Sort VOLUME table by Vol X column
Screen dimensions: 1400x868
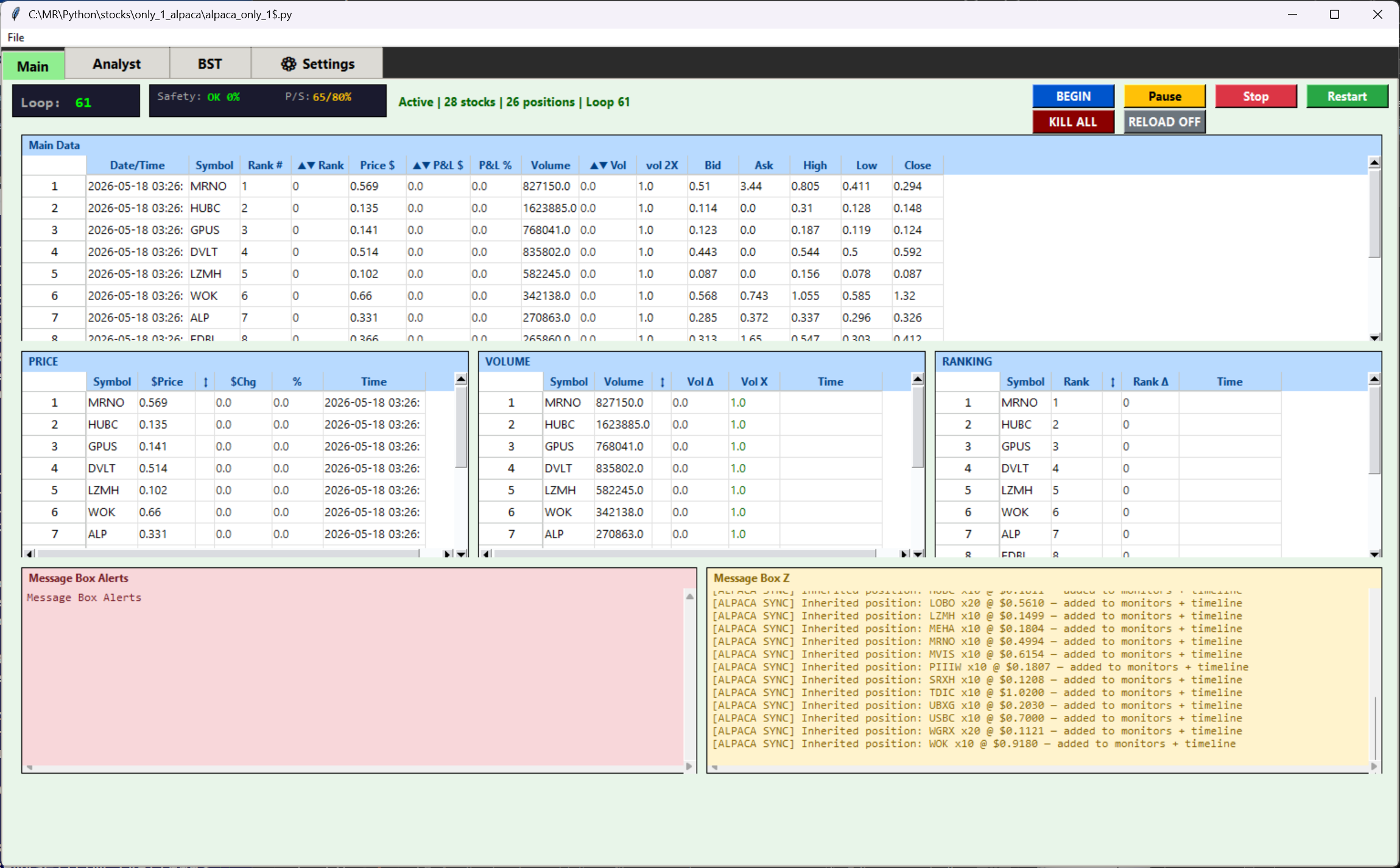[754, 382]
